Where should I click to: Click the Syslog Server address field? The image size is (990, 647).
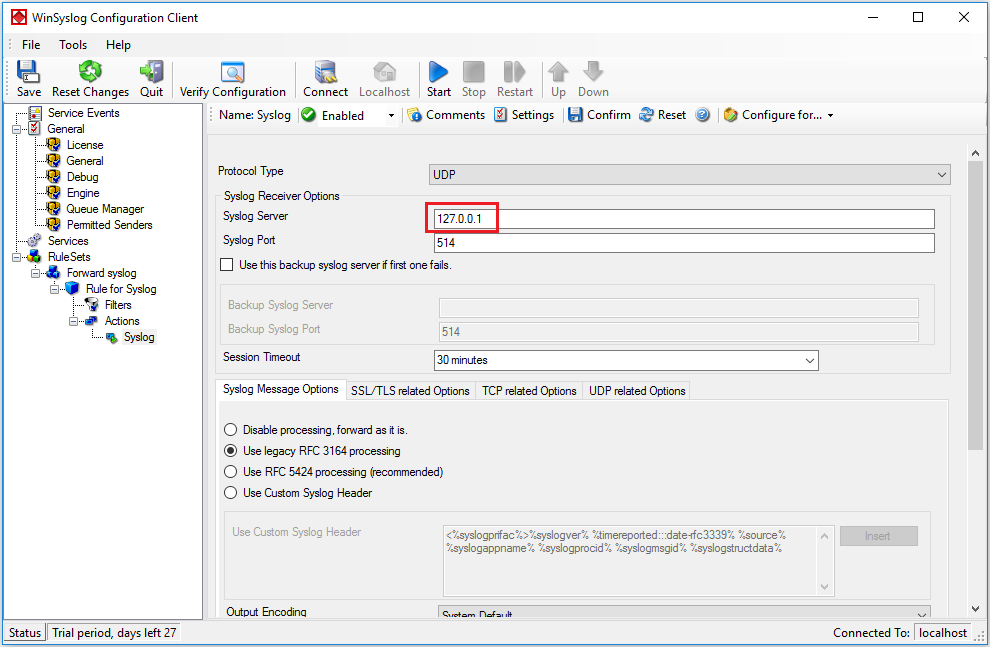pyautogui.click(x=684, y=219)
